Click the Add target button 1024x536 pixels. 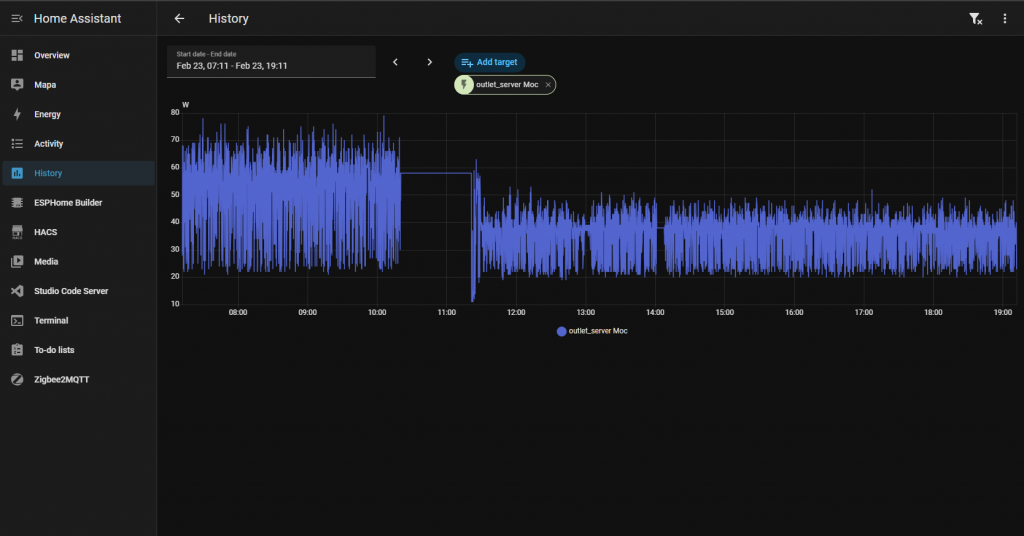(489, 62)
